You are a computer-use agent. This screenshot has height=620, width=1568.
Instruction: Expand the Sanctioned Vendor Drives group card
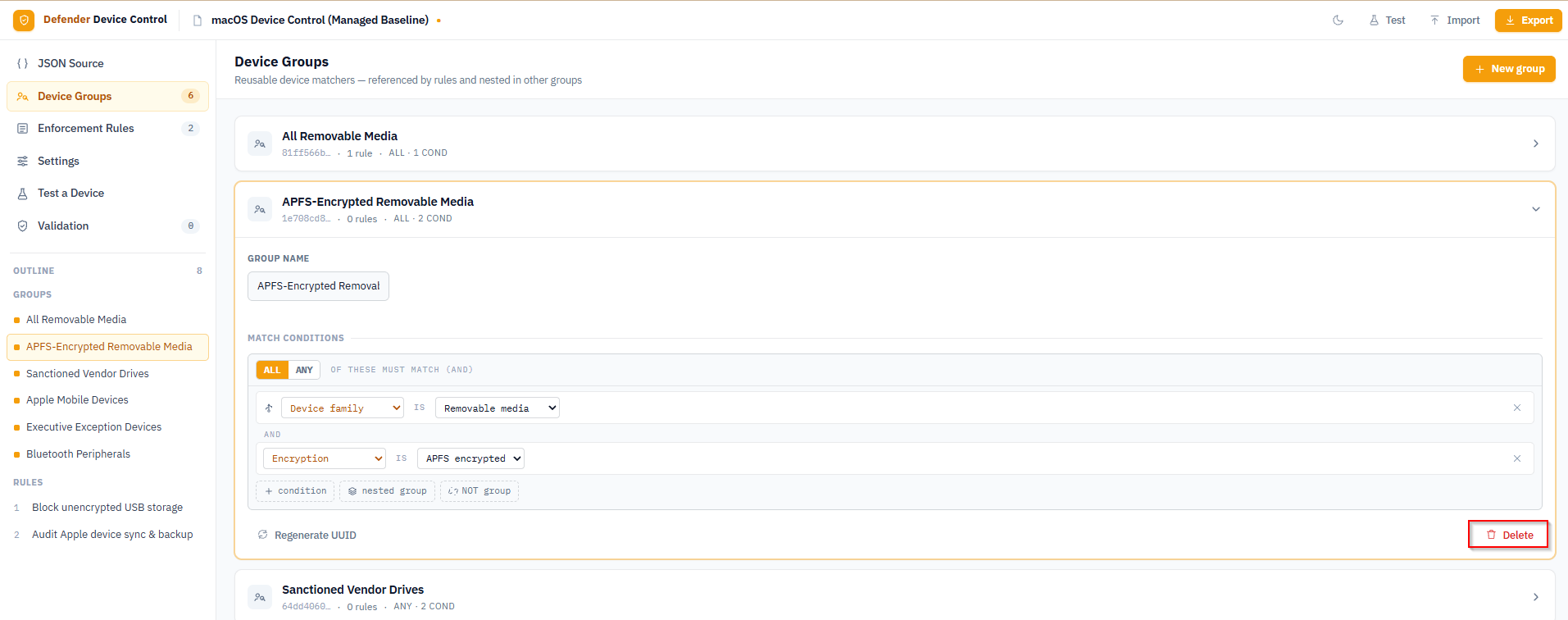click(x=1536, y=597)
